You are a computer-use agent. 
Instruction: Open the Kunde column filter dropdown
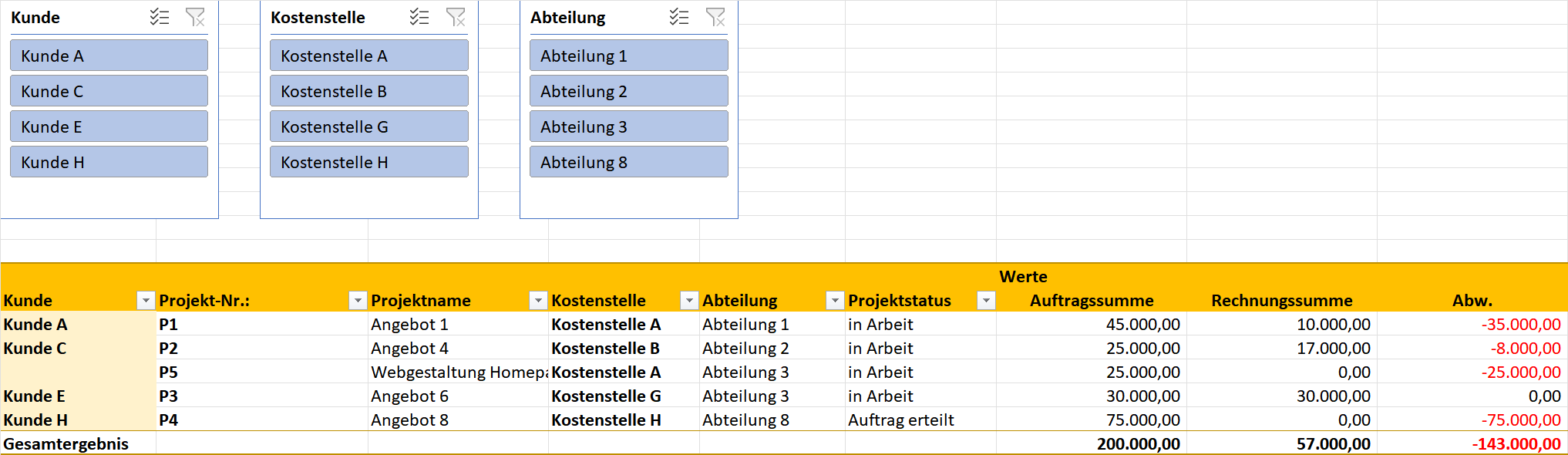point(146,301)
